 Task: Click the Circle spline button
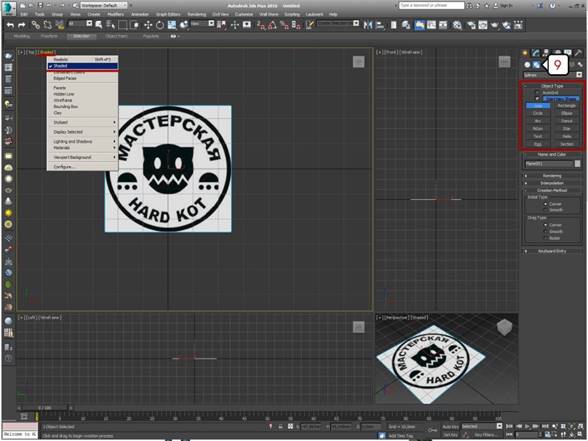tap(538, 113)
